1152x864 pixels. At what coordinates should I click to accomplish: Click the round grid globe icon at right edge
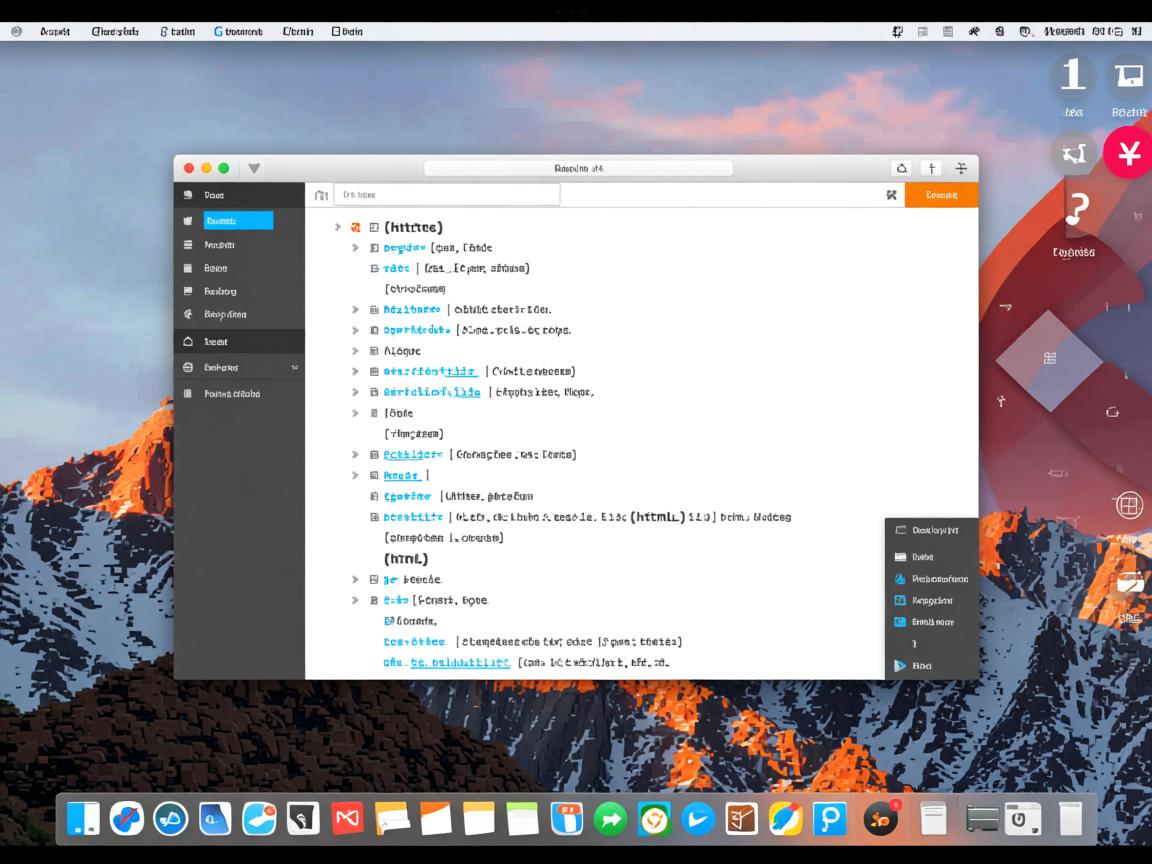[1129, 505]
